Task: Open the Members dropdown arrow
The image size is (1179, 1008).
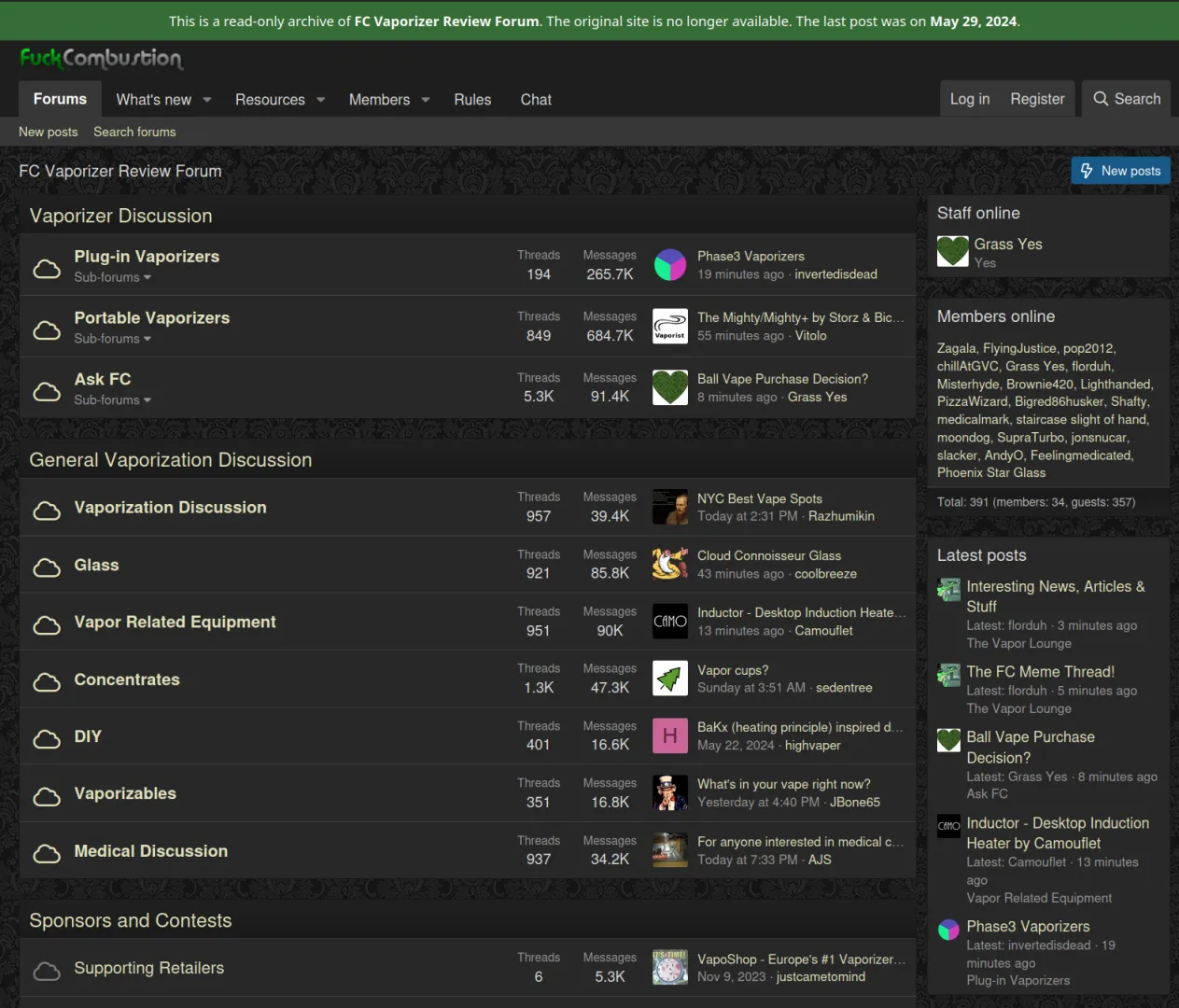Action: click(x=426, y=100)
